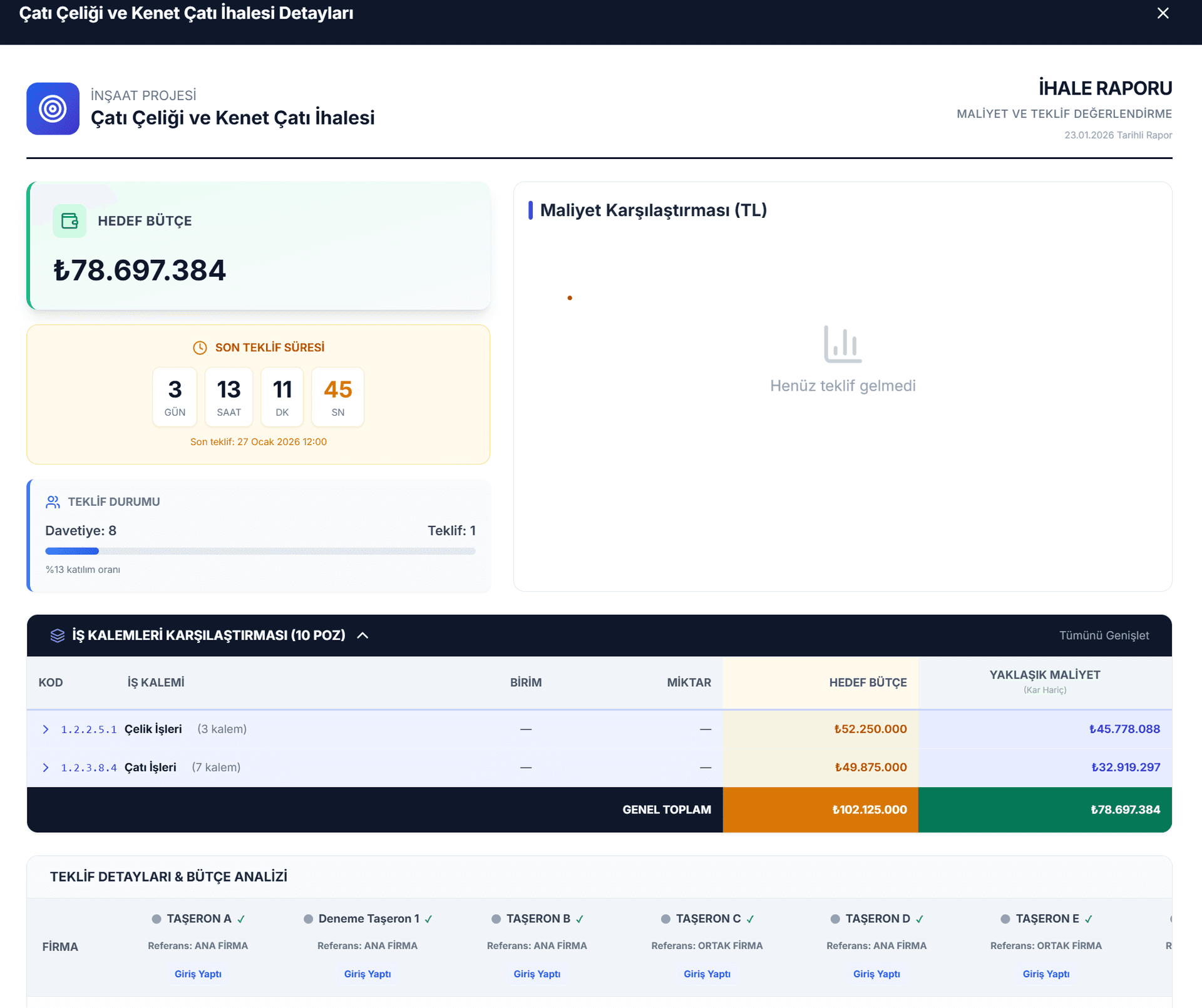Screen dimensions: 1202x1008
Task: Toggle the checkmark next to TAŞERON A
Action: pos(240,918)
